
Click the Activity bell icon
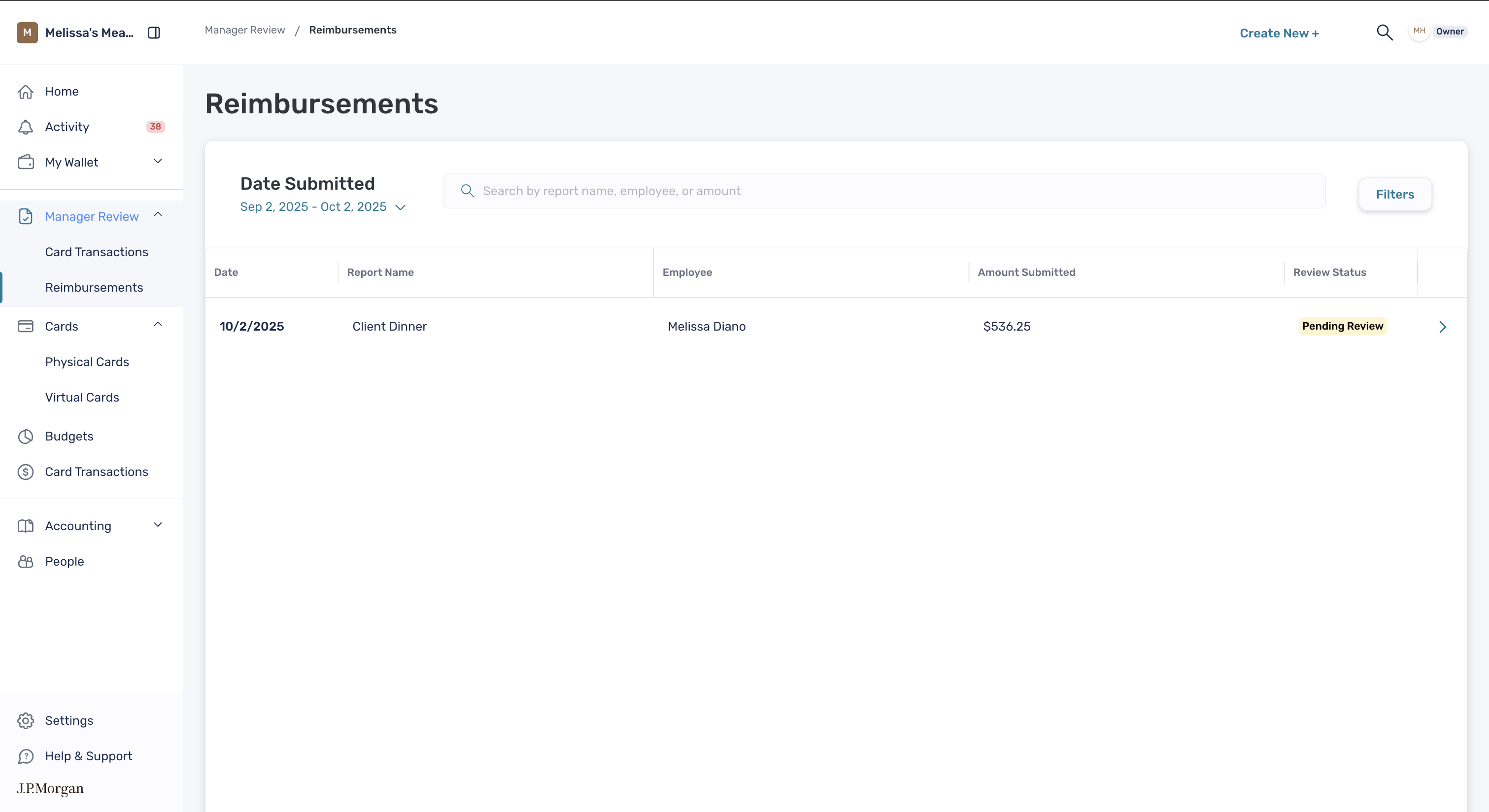(26, 127)
